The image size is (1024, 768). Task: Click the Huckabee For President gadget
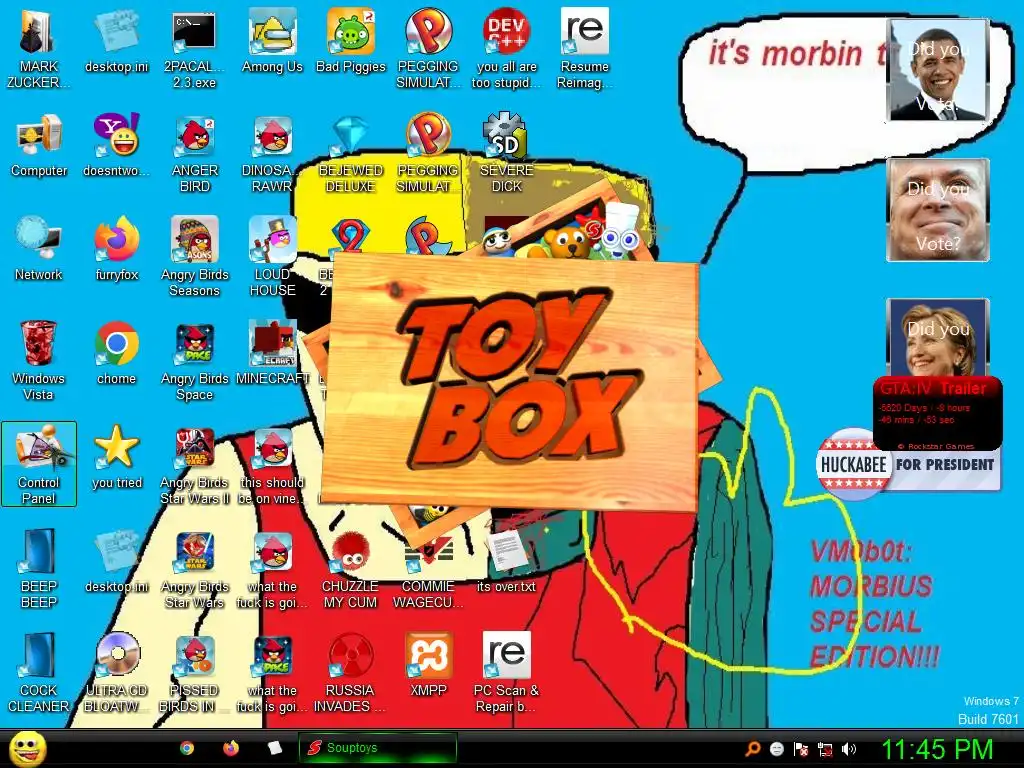(x=908, y=464)
